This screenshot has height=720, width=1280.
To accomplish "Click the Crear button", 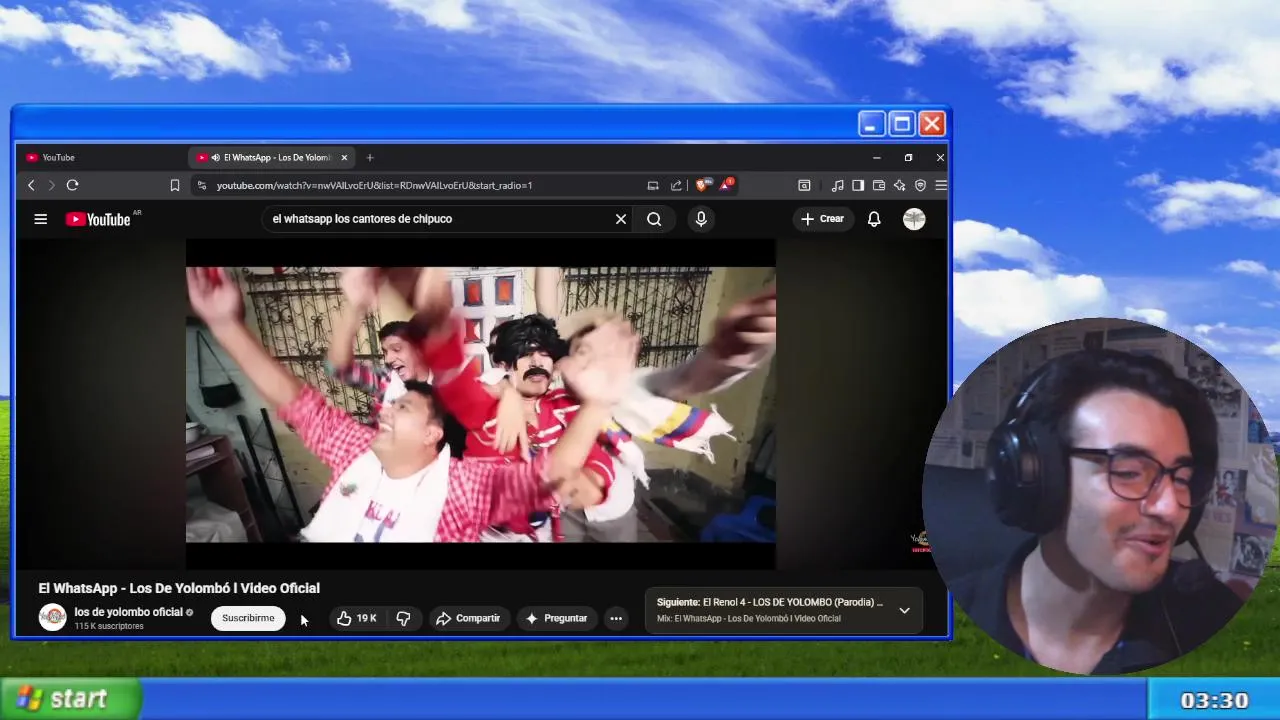I will coord(823,219).
